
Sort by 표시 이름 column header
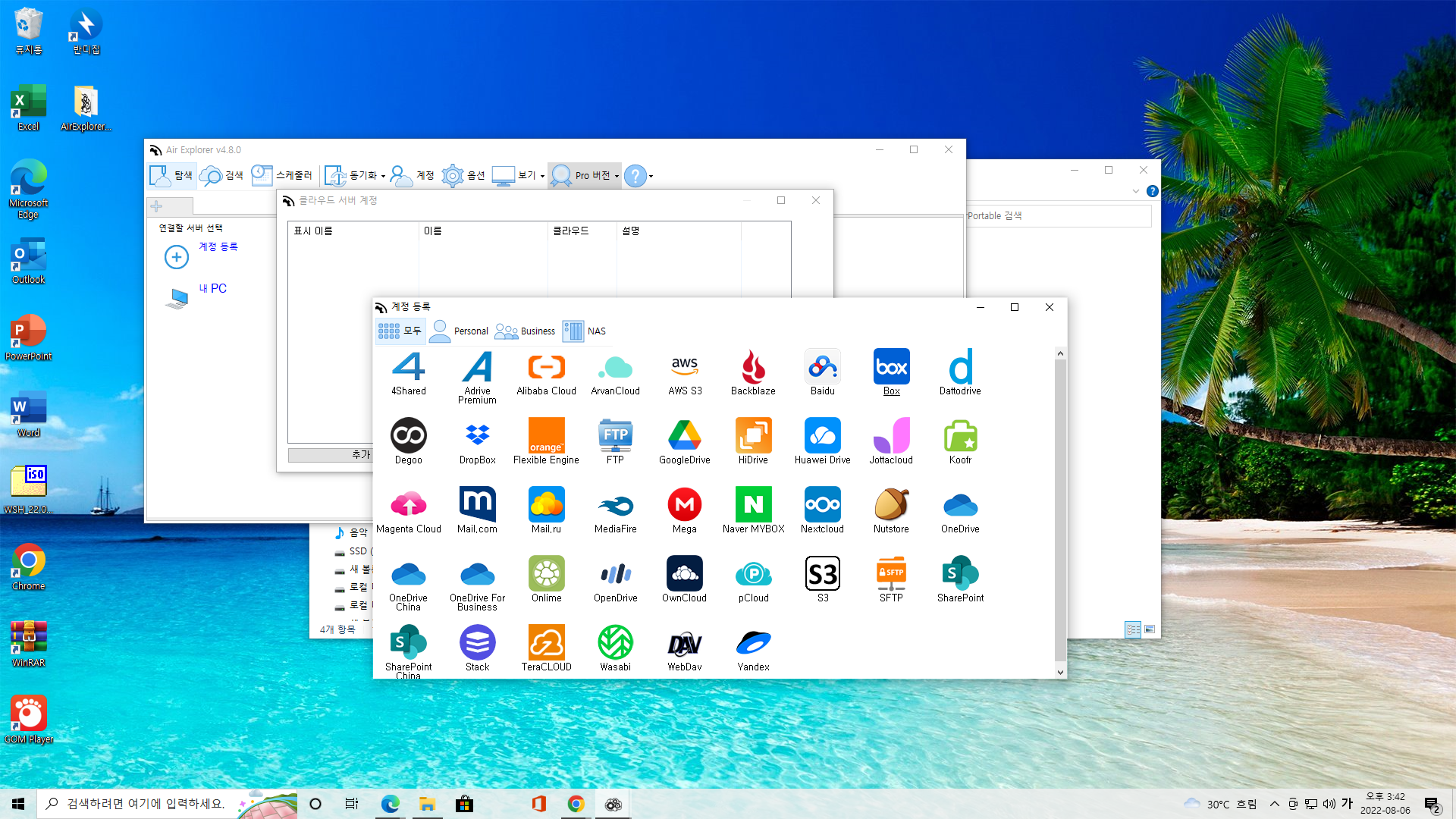[353, 231]
